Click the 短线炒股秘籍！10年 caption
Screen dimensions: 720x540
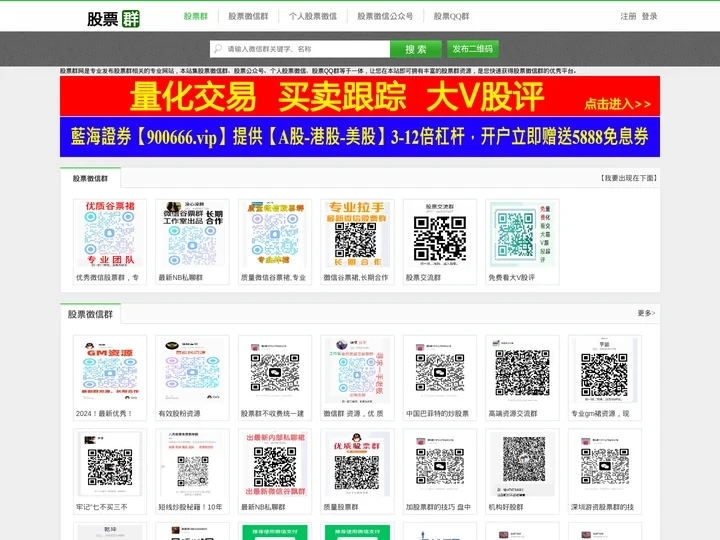[x=190, y=507]
